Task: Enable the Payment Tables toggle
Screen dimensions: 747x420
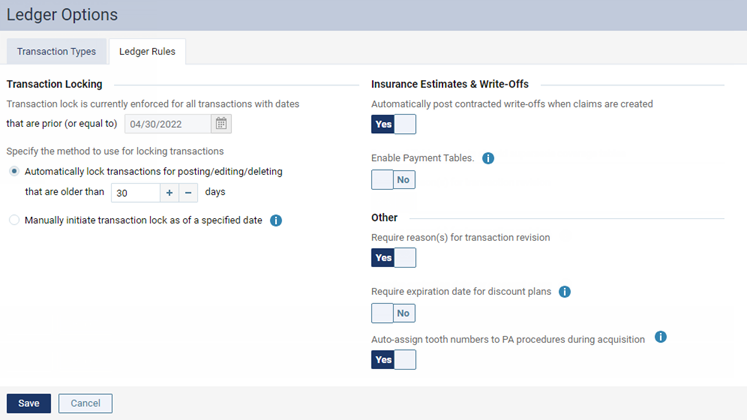Action: coord(393,180)
